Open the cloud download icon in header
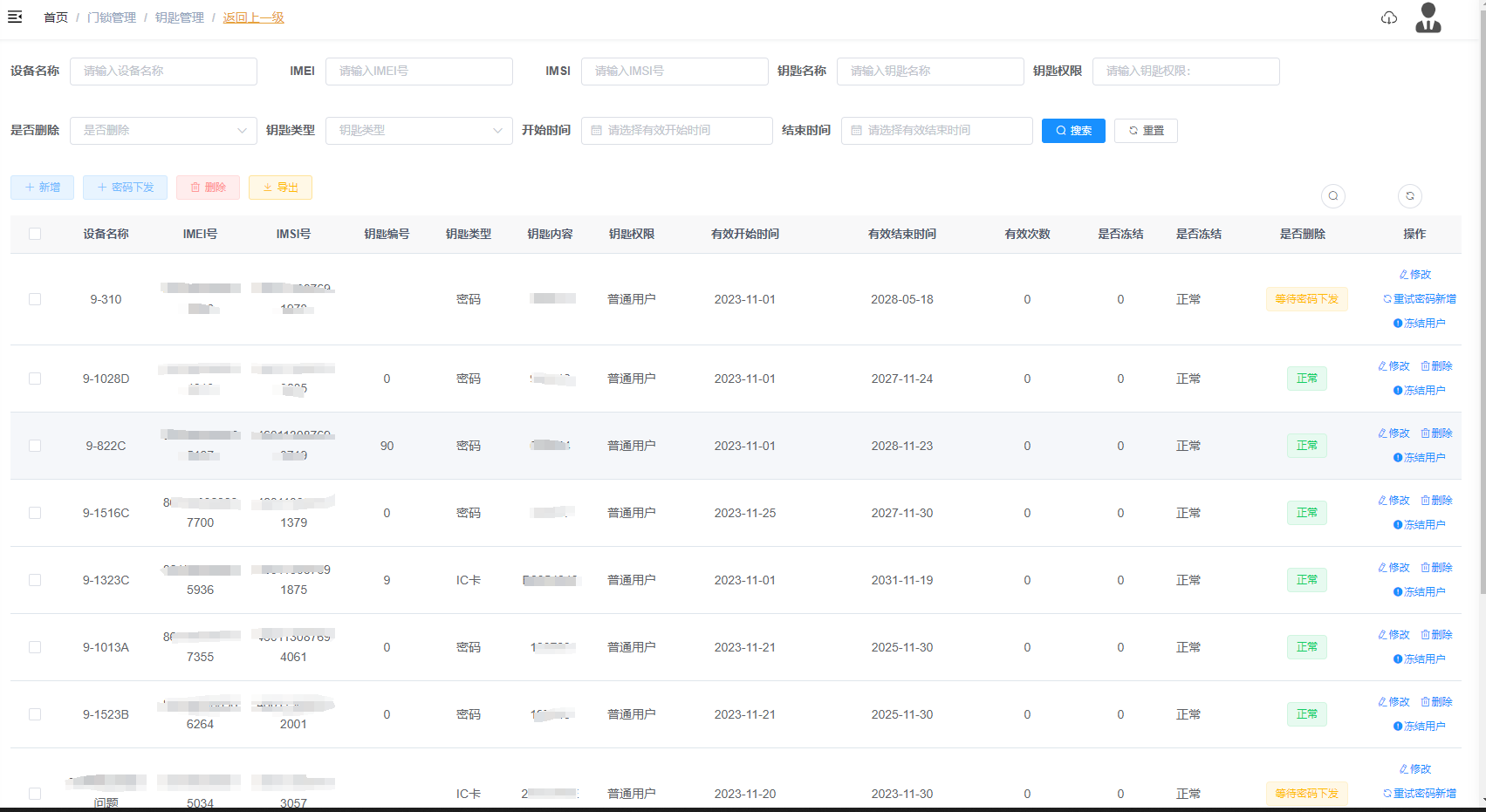Viewport: 1486px width, 812px height. pyautogui.click(x=1389, y=17)
